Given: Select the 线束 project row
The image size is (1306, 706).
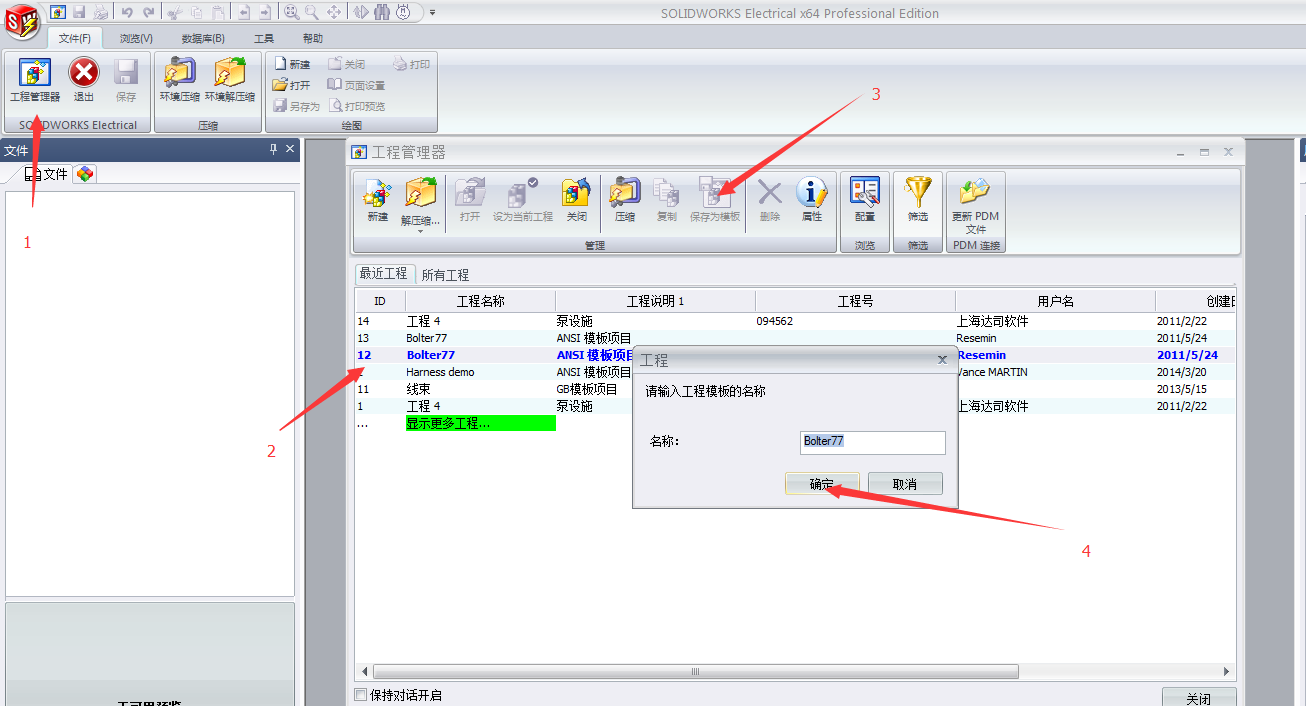Looking at the screenshot, I should tap(795, 389).
